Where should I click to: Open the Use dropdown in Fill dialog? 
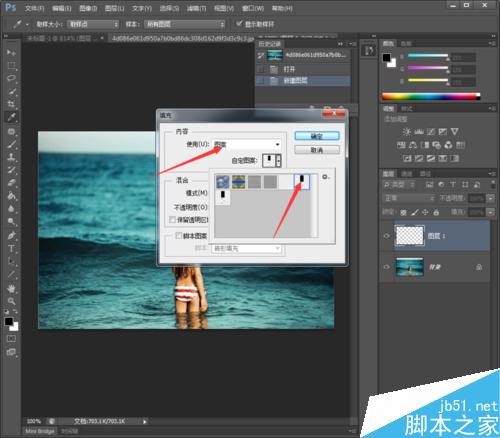click(247, 144)
